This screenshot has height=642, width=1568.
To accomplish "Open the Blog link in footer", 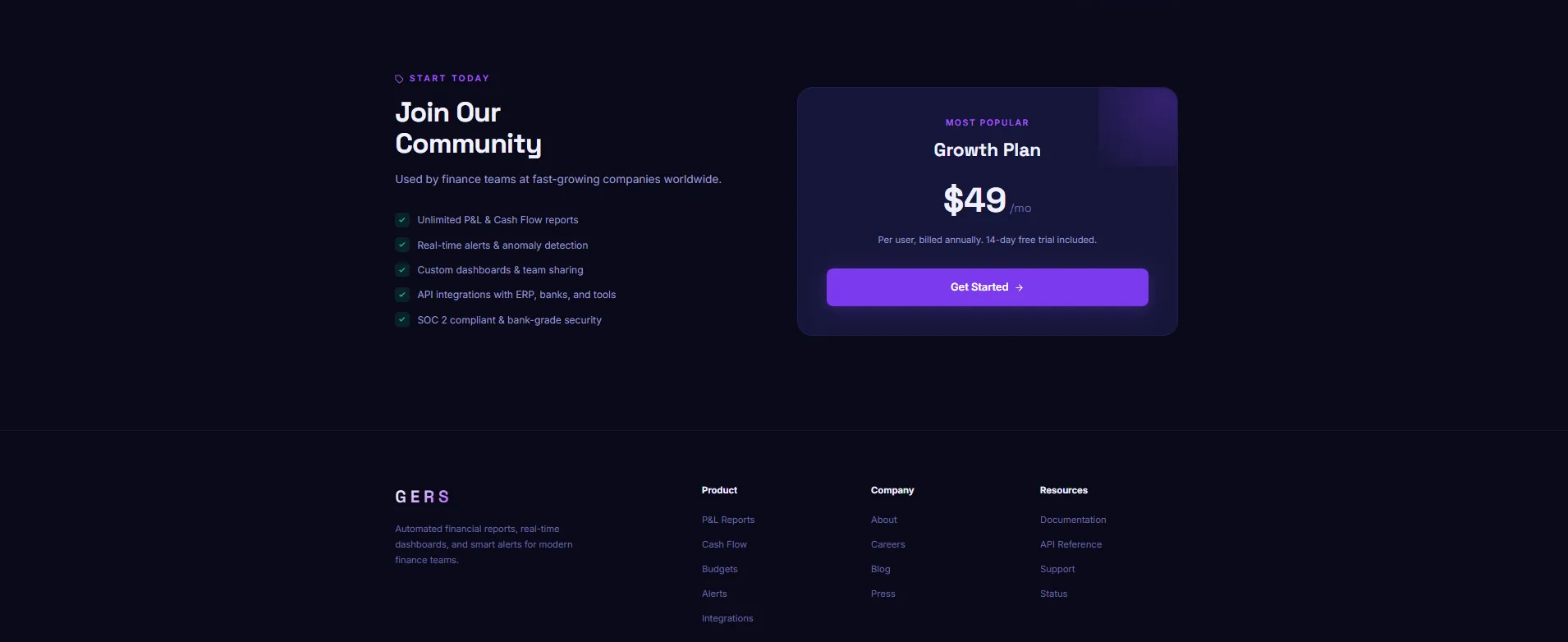I will click(x=880, y=569).
